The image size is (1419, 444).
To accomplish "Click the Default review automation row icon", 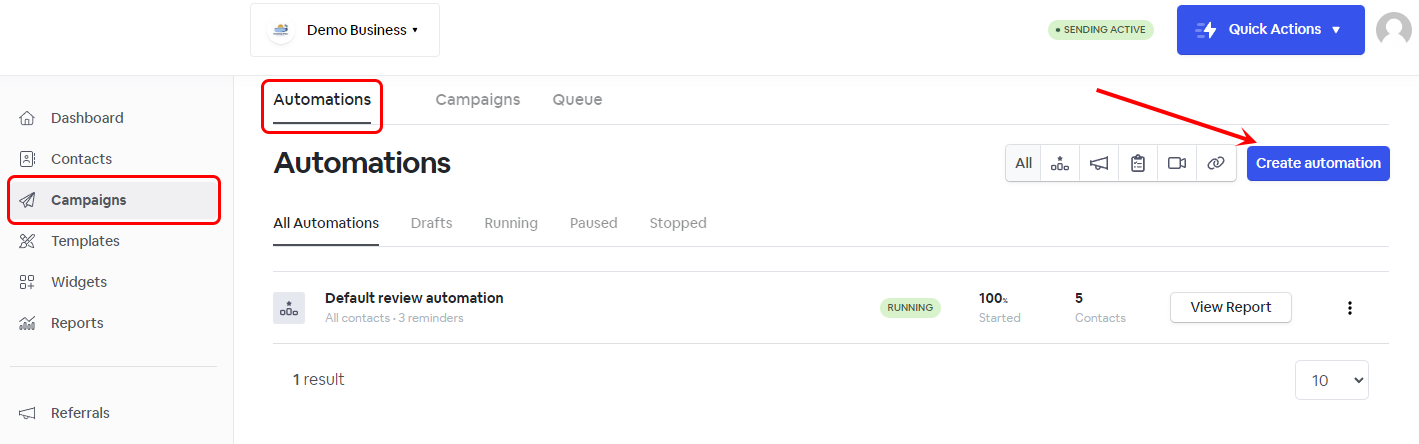I will (x=289, y=308).
